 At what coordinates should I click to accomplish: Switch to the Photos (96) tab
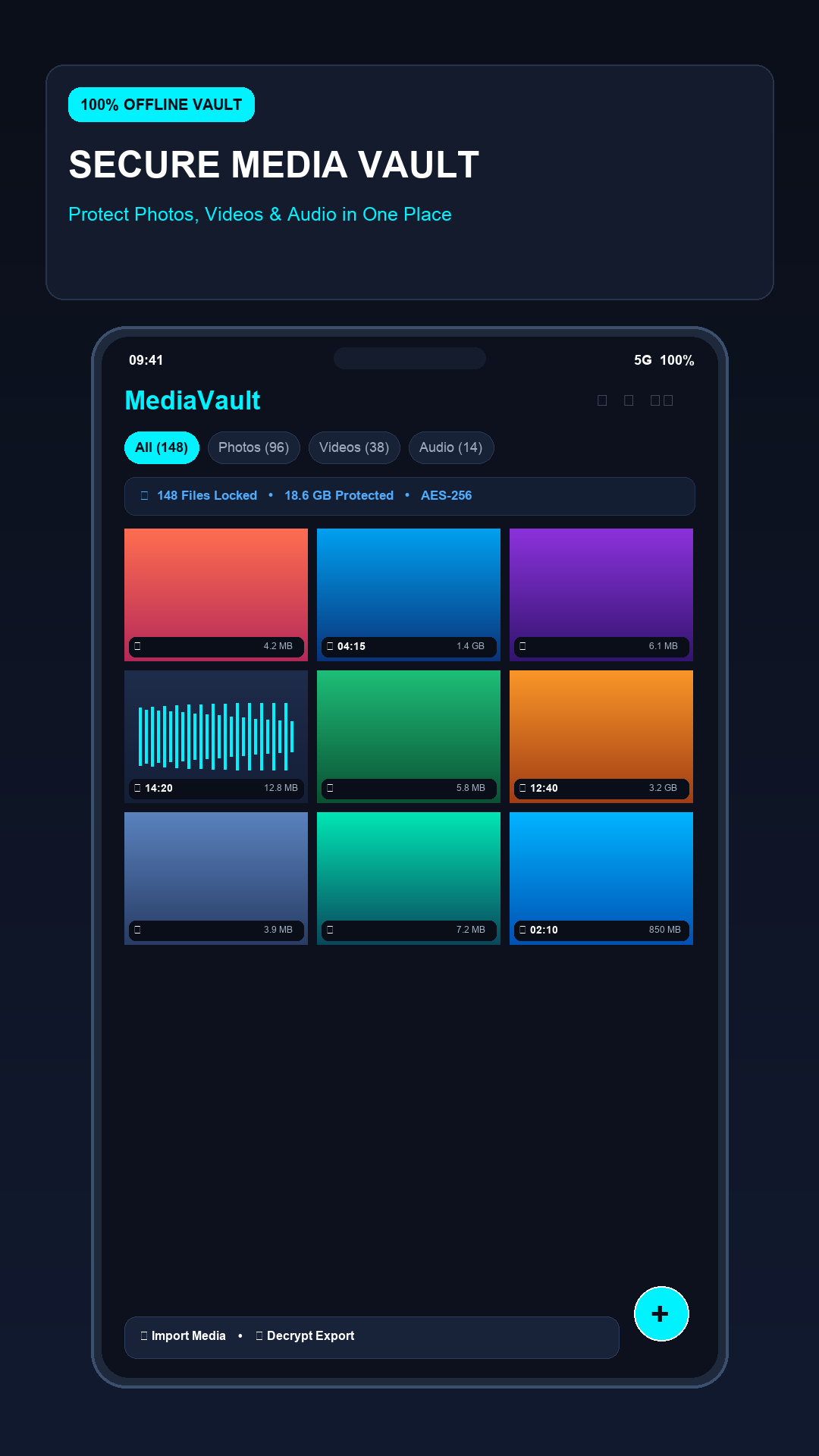(x=253, y=447)
